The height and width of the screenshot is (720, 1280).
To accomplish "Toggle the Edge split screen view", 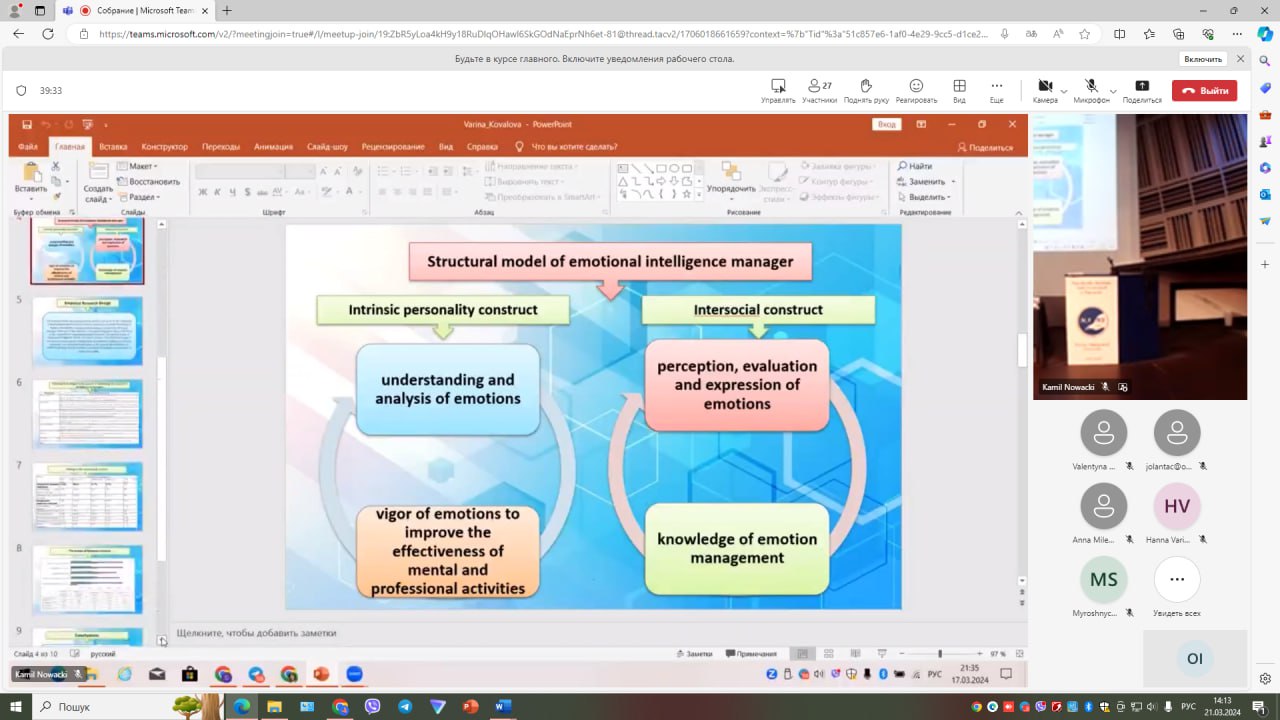I will point(1119,33).
